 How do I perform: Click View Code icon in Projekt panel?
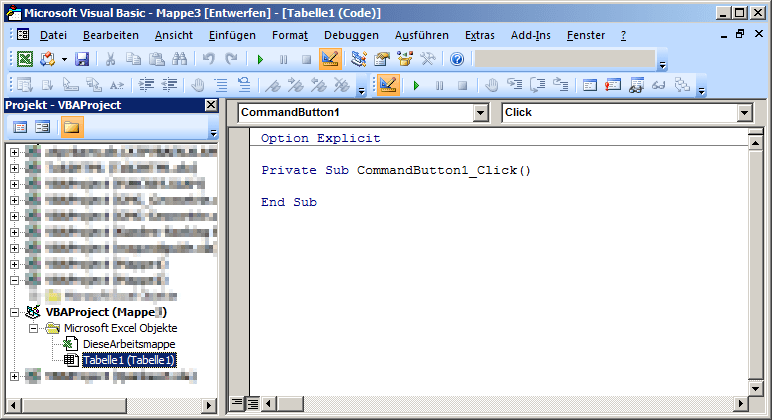coord(20,128)
